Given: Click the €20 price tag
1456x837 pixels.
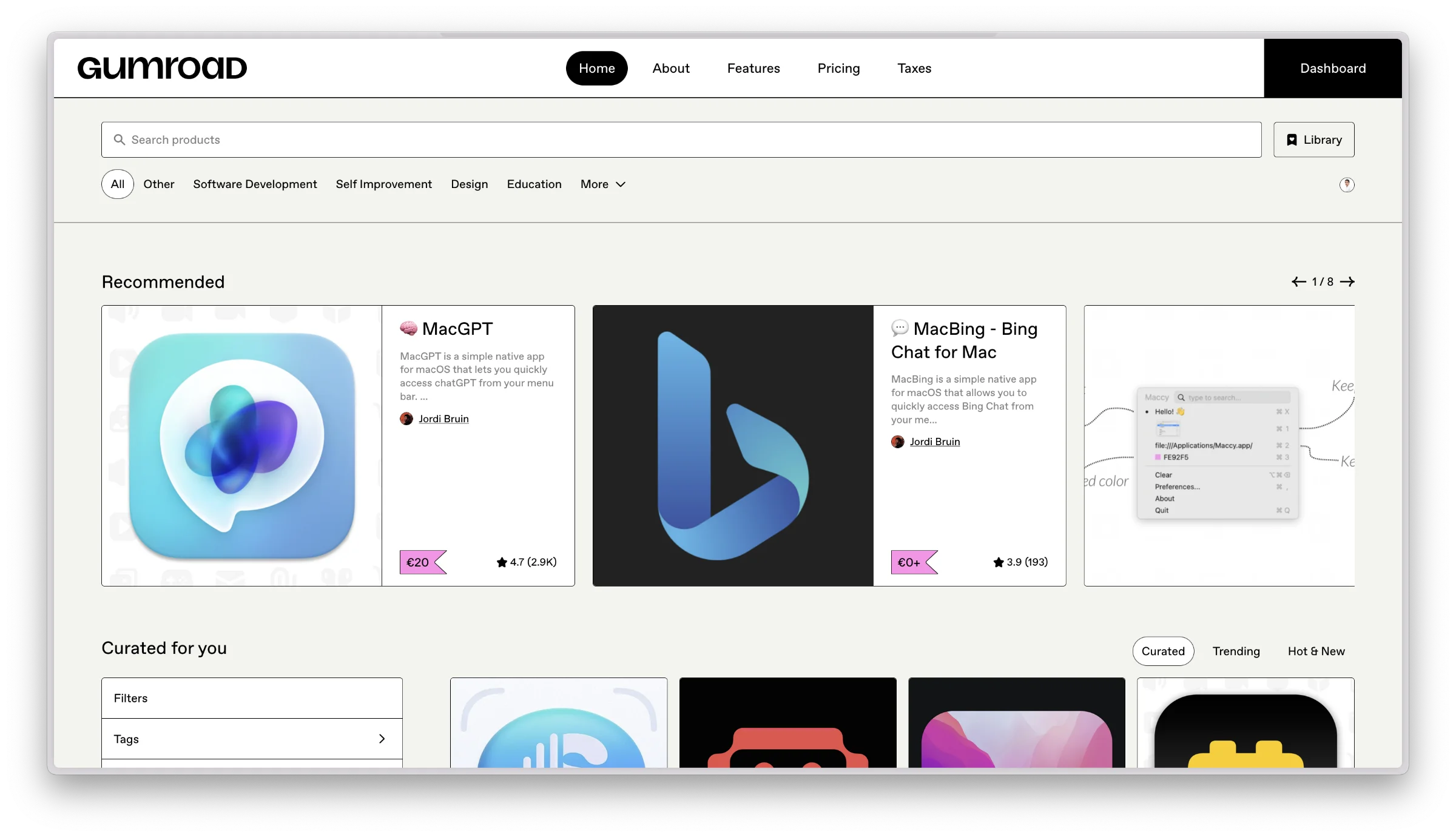Looking at the screenshot, I should pyautogui.click(x=423, y=562).
